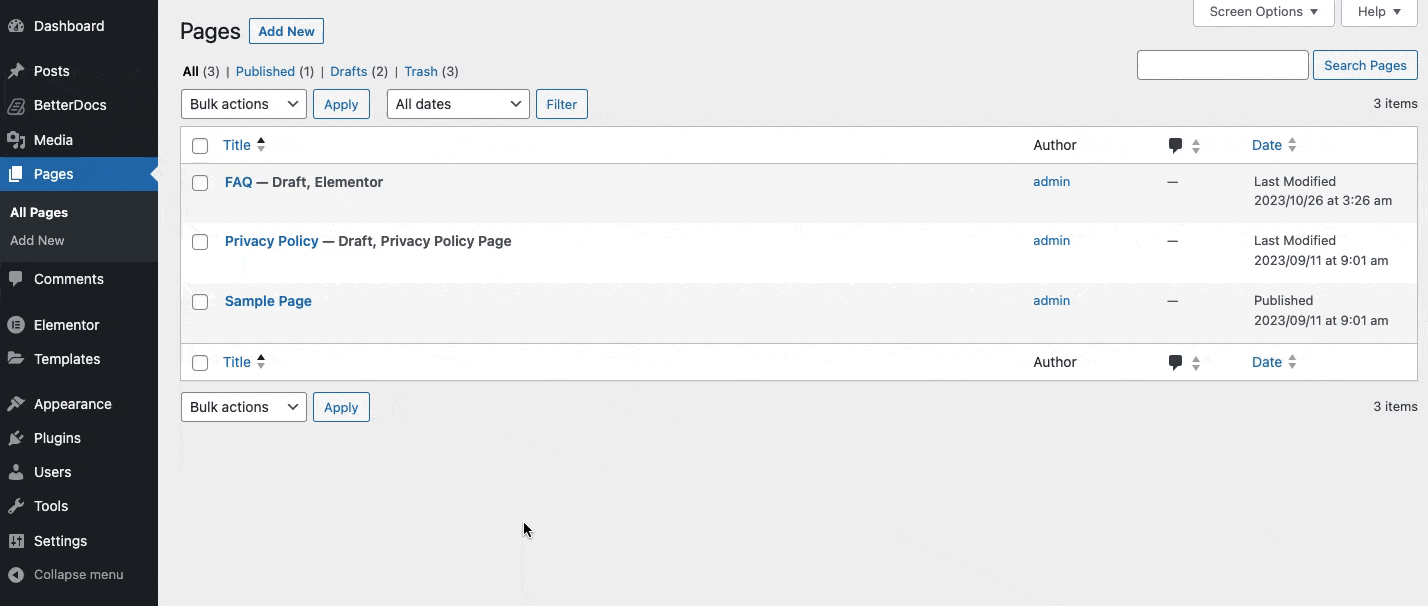Open the Media library from the sidebar
The image size is (1428, 606).
pos(52,140)
